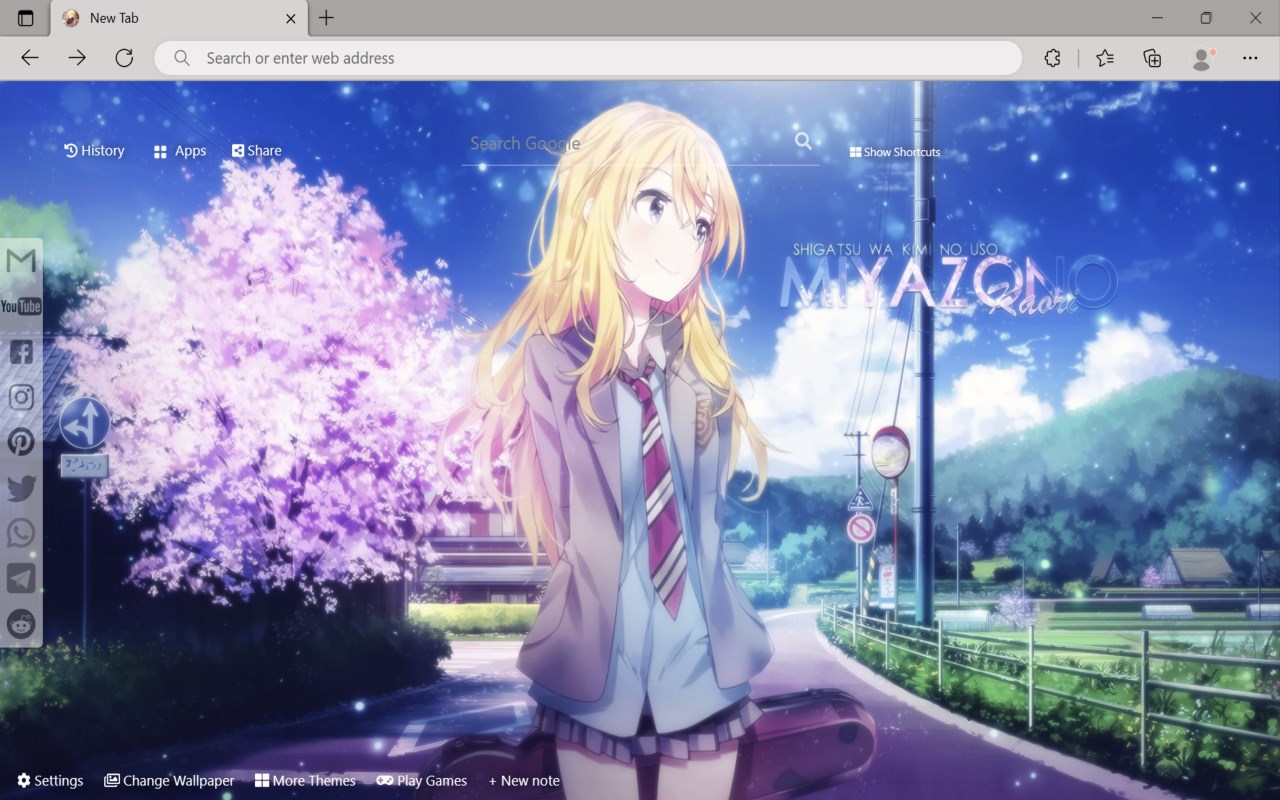Click Change Wallpaper
The image size is (1280, 800).
coord(169,781)
